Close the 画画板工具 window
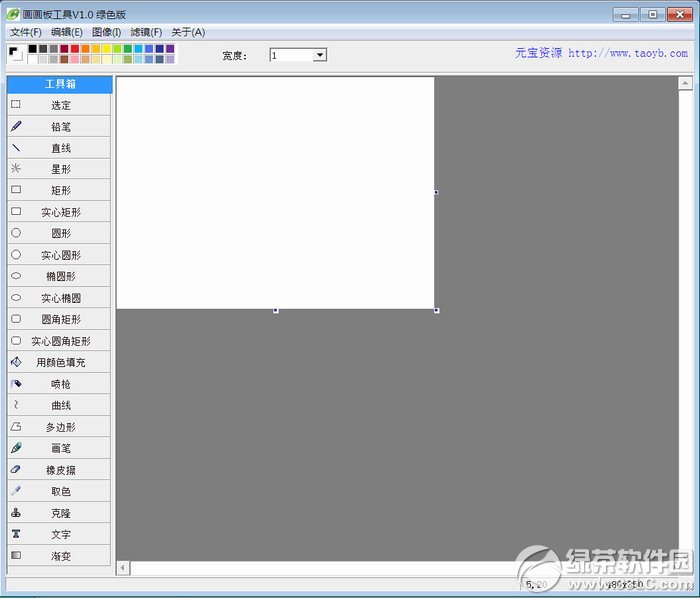Viewport: 700px width, 604px height. tap(679, 15)
